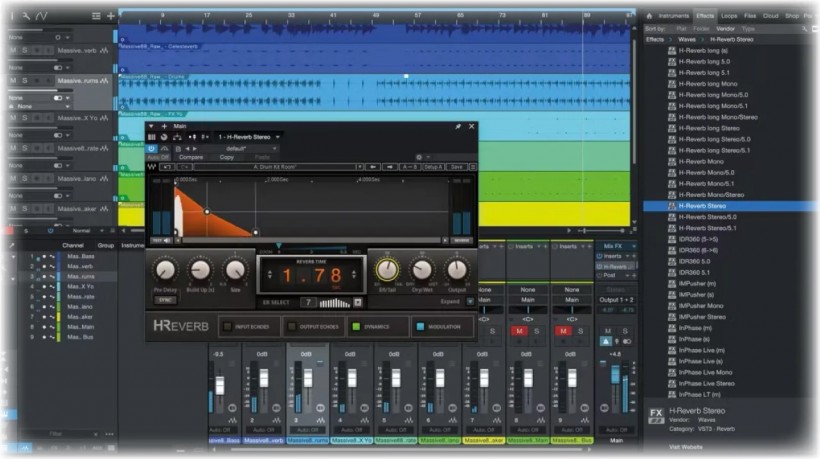This screenshot has width=820, height=459.
Task: Pin the H-Reverb plugin window
Action: click(x=458, y=127)
